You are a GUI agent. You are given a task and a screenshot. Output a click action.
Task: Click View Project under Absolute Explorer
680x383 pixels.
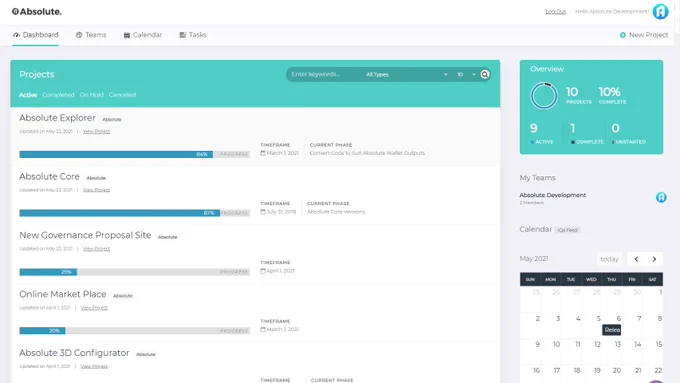(96, 131)
